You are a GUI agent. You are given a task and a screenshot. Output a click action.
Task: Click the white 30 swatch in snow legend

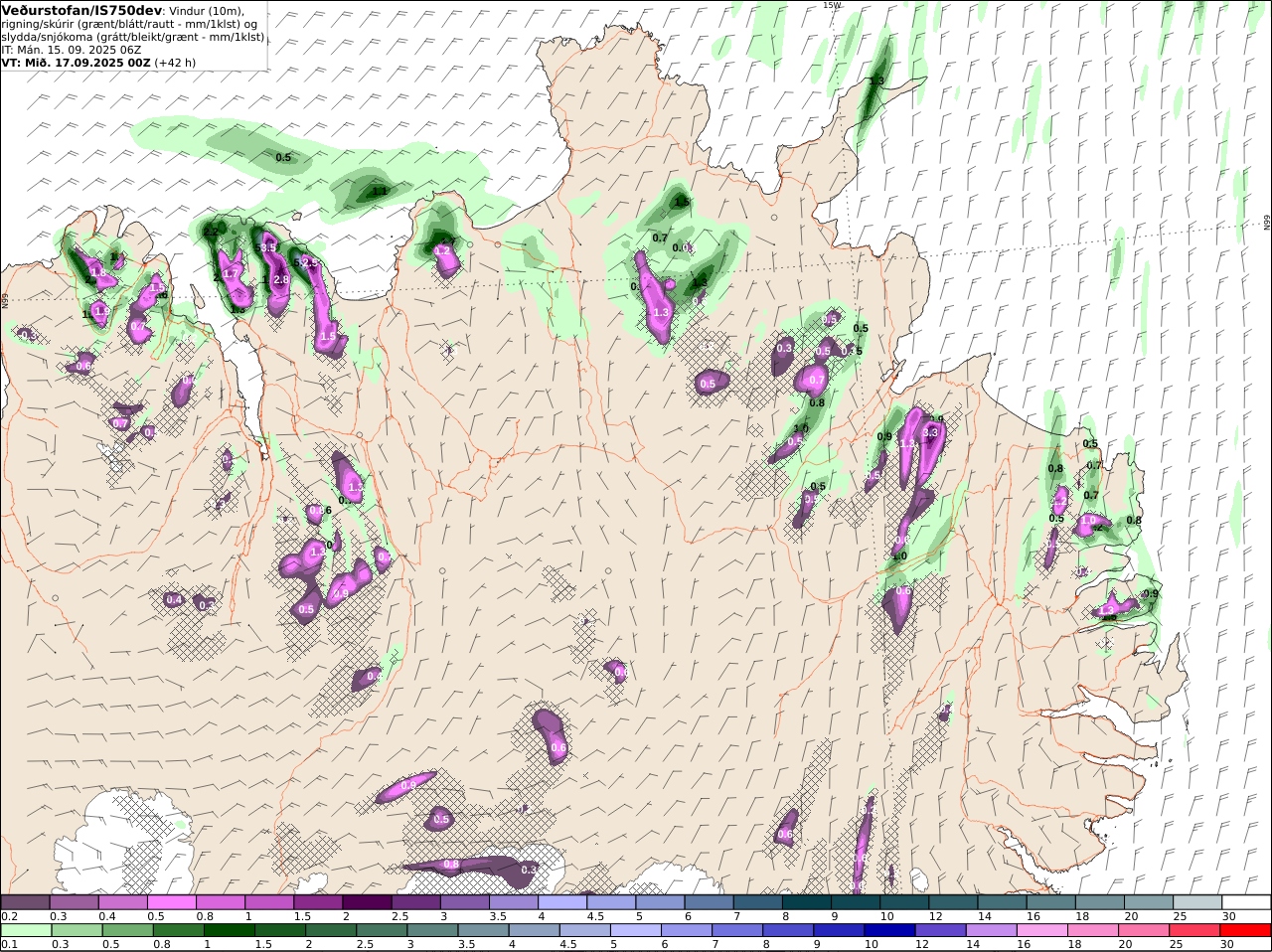pyautogui.click(x=1246, y=902)
